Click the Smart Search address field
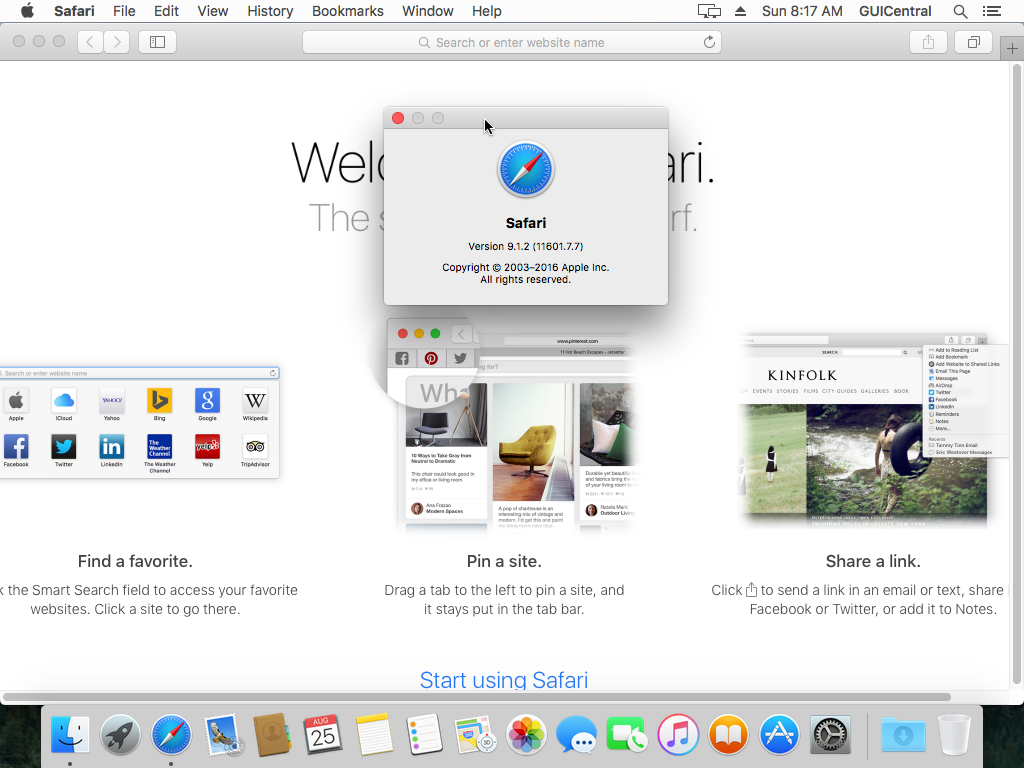The width and height of the screenshot is (1024, 768). [511, 42]
